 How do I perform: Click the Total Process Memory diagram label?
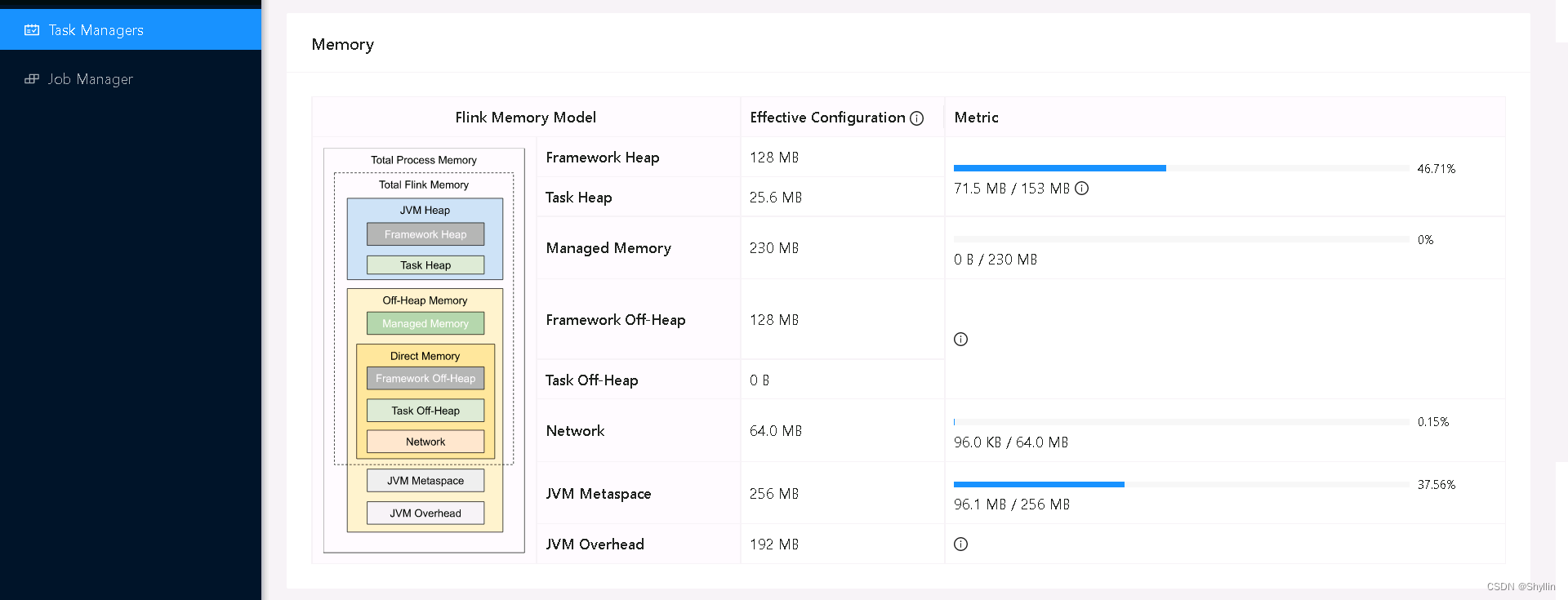[x=424, y=160]
